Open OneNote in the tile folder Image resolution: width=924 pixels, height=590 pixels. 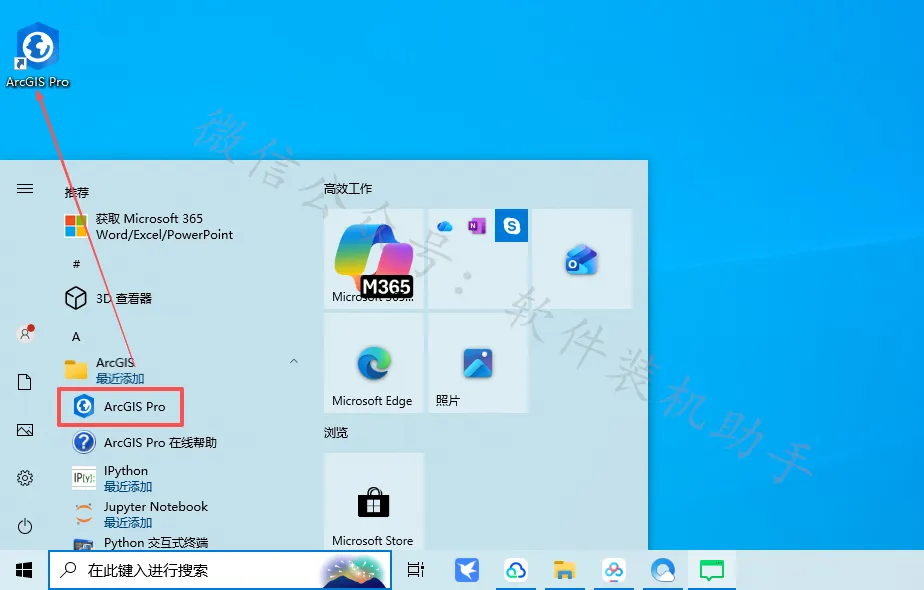pos(477,226)
